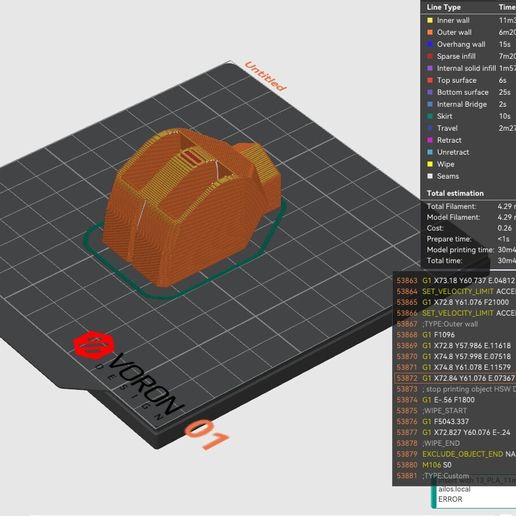This screenshot has width=516, height=516.
Task: Click the Total estimation section heading
Action: 455,193
